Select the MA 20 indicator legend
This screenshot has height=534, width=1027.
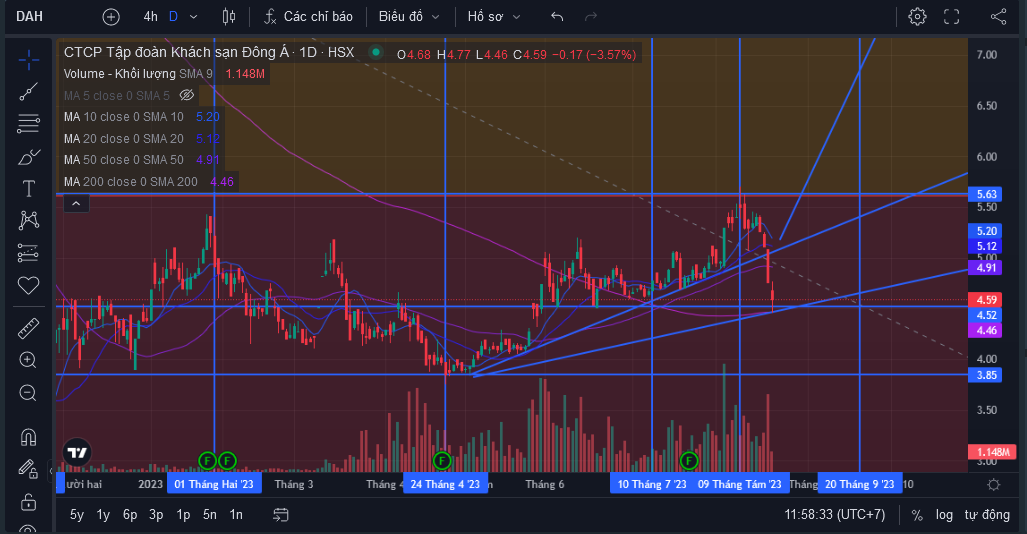tap(124, 139)
